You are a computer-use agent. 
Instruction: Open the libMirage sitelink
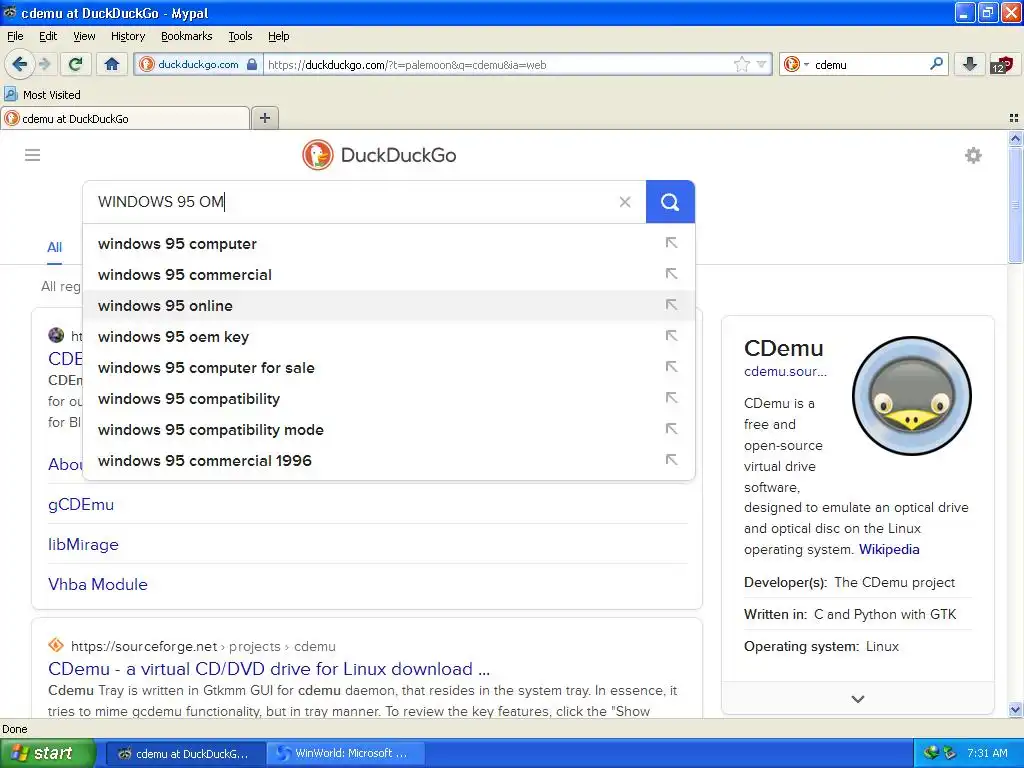tap(84, 545)
